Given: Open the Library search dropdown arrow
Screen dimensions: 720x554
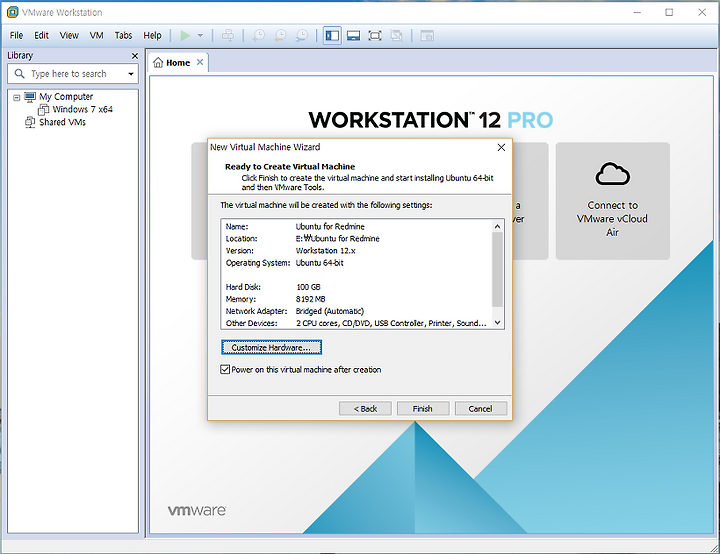Looking at the screenshot, I should (131, 74).
